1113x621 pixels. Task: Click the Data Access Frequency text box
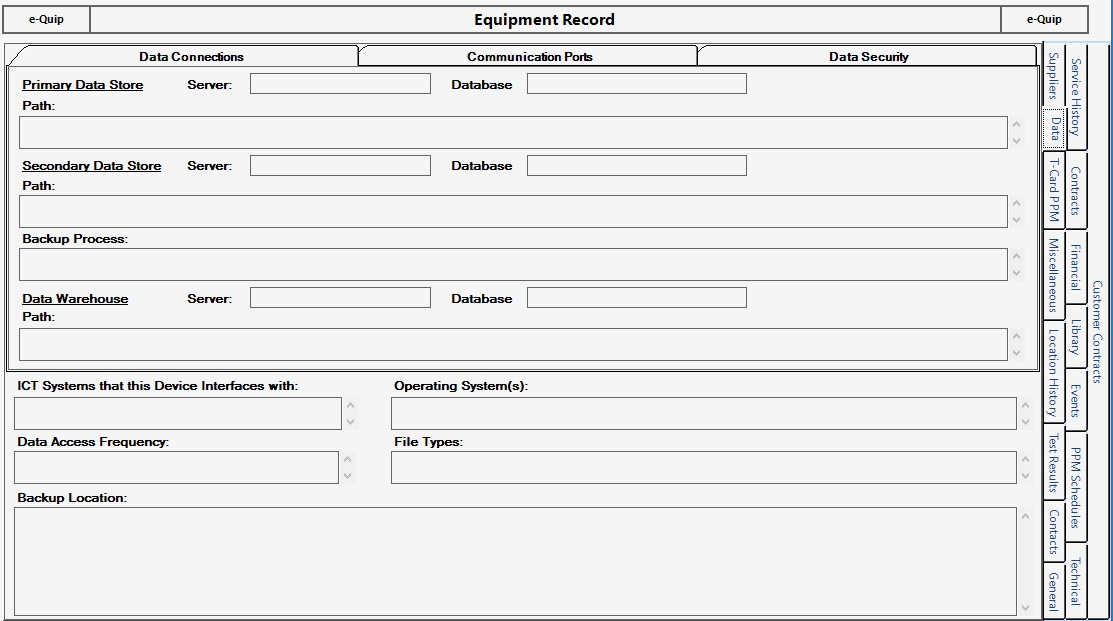pyautogui.click(x=176, y=468)
